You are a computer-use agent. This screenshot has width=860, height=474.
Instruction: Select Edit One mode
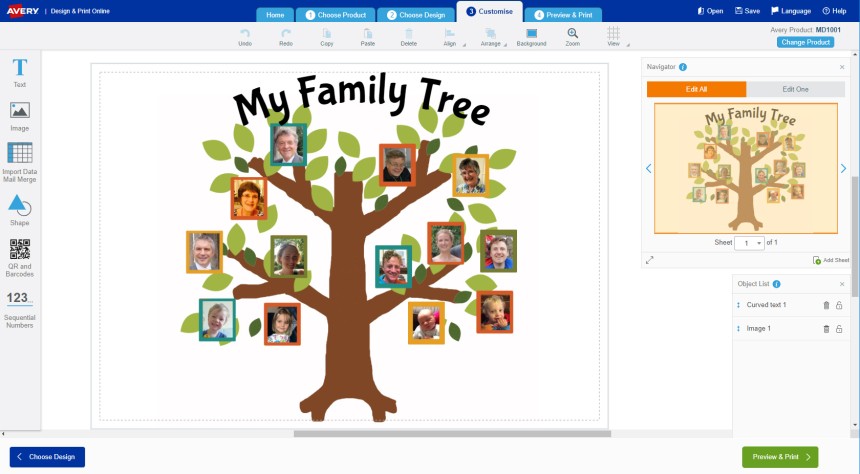point(795,89)
